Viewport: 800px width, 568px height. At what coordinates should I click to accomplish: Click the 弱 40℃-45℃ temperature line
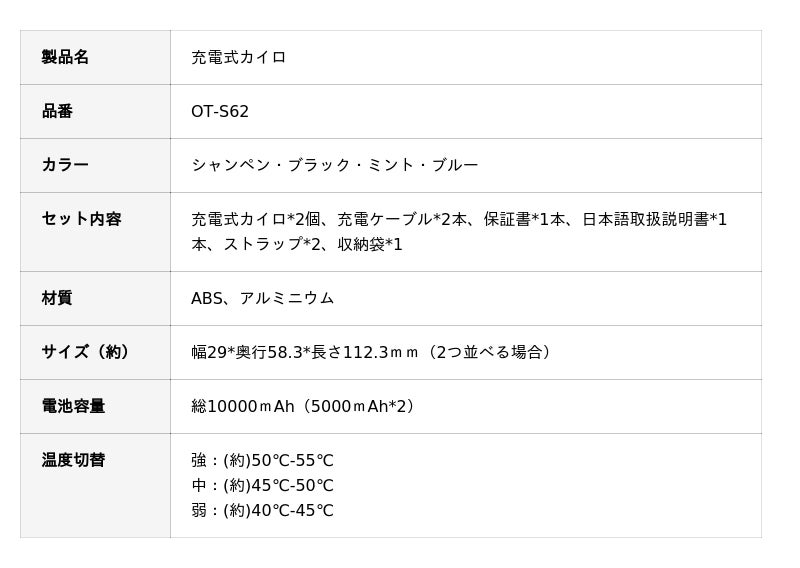coord(262,511)
